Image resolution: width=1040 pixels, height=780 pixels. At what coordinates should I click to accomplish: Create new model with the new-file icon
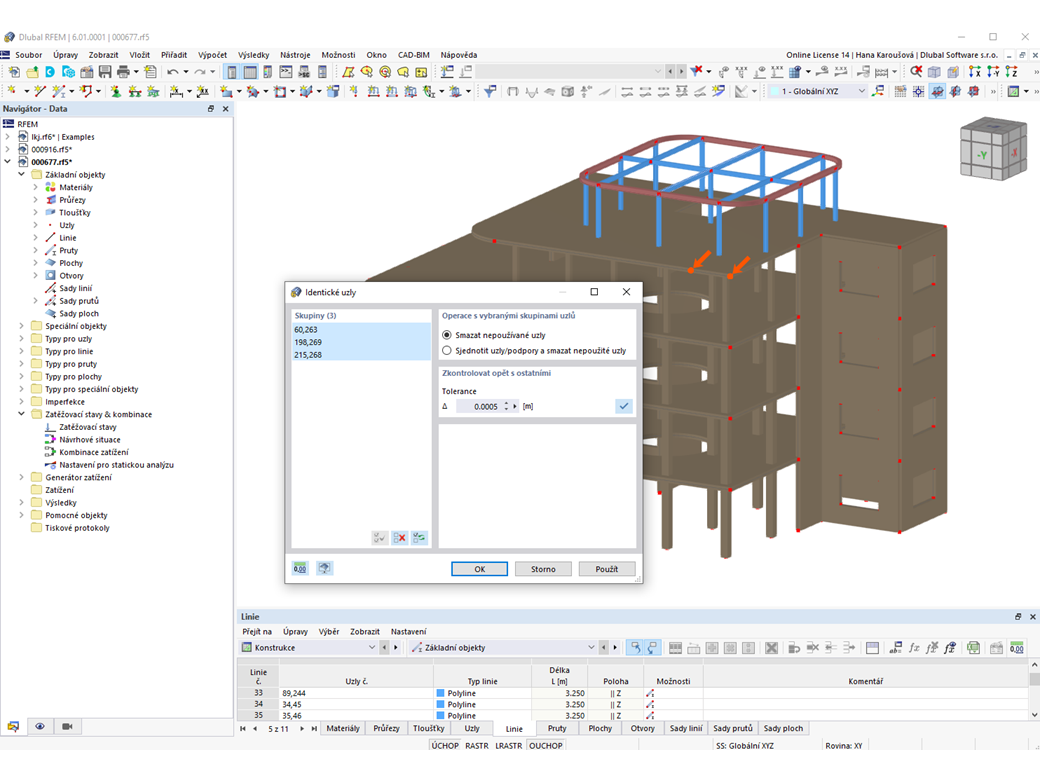(14, 72)
